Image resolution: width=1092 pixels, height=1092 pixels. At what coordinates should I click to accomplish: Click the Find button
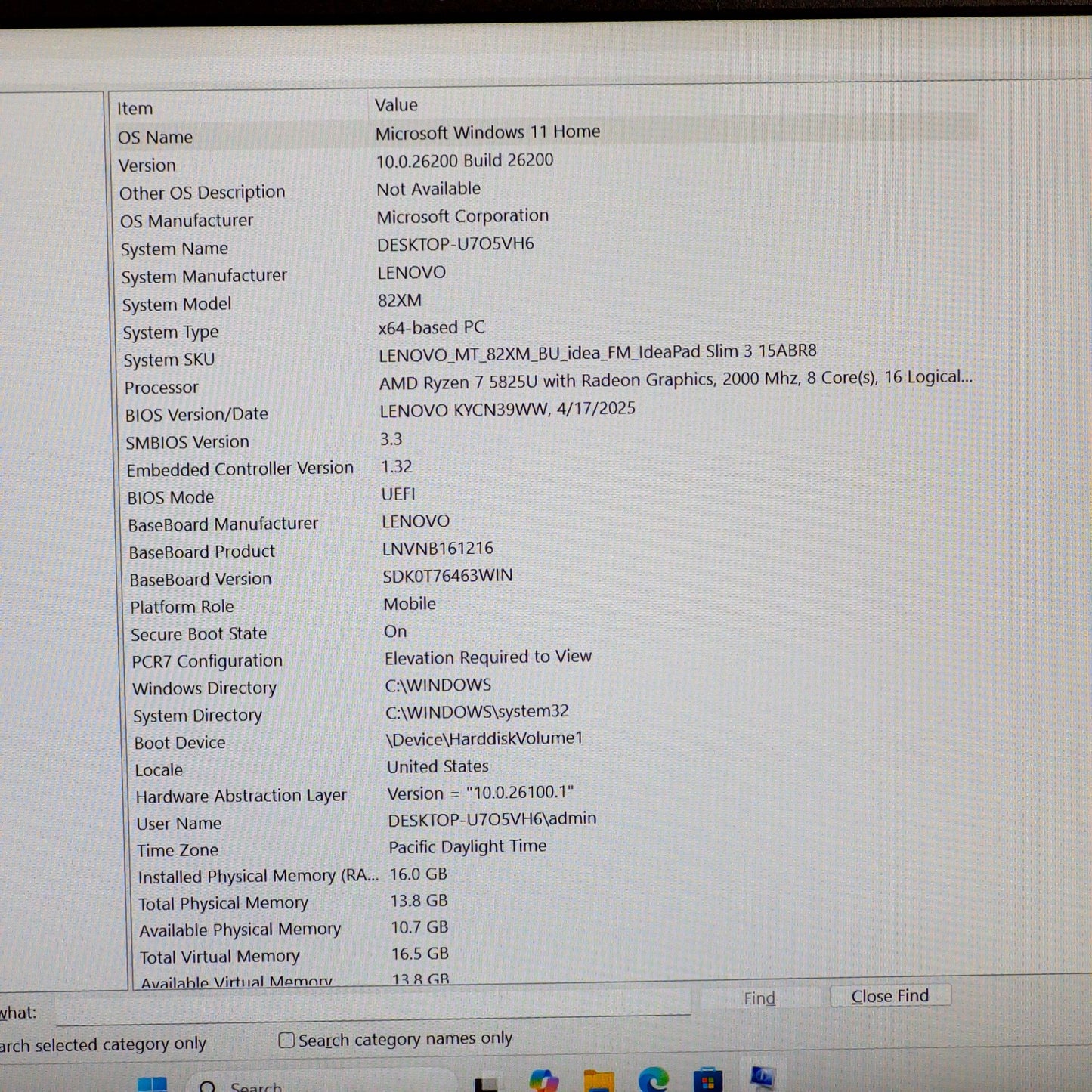point(759,998)
